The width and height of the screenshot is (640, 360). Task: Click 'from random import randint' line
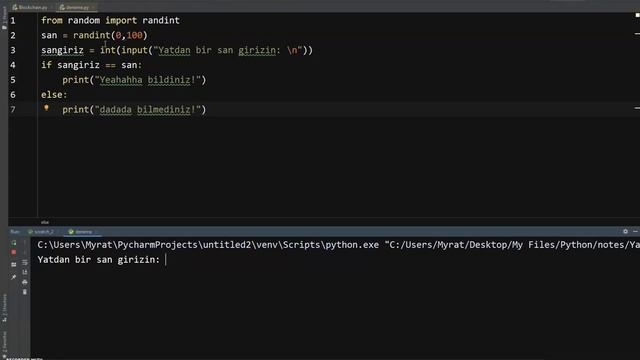[110, 20]
